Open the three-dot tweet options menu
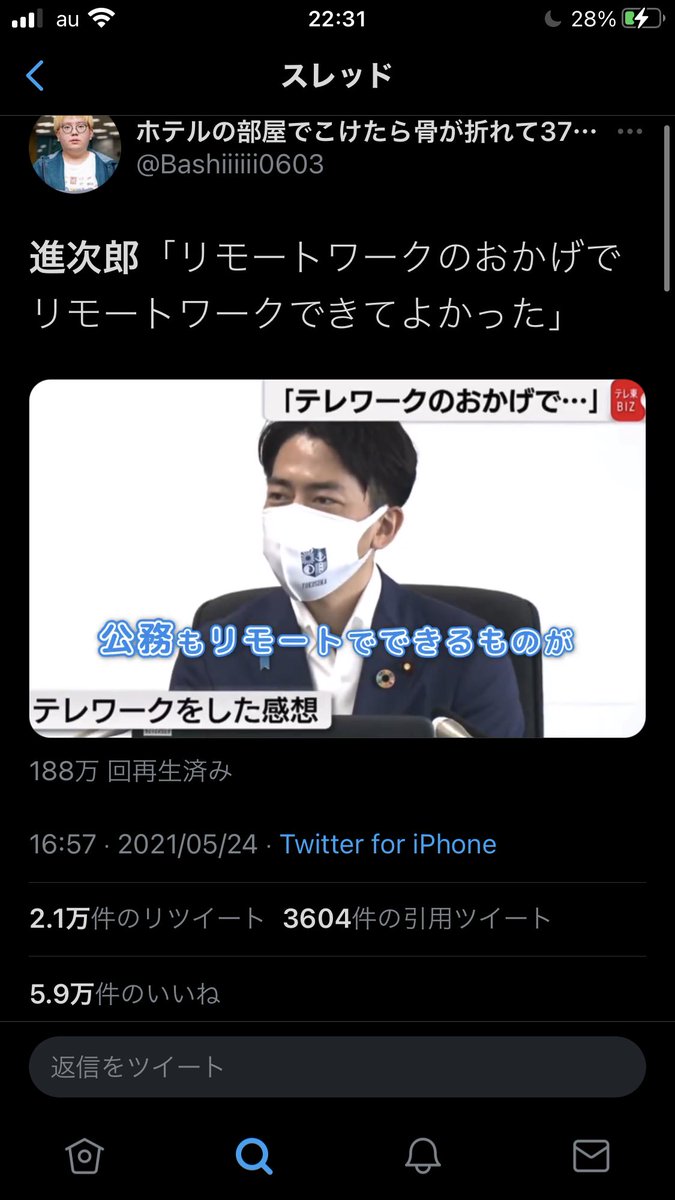 (630, 132)
